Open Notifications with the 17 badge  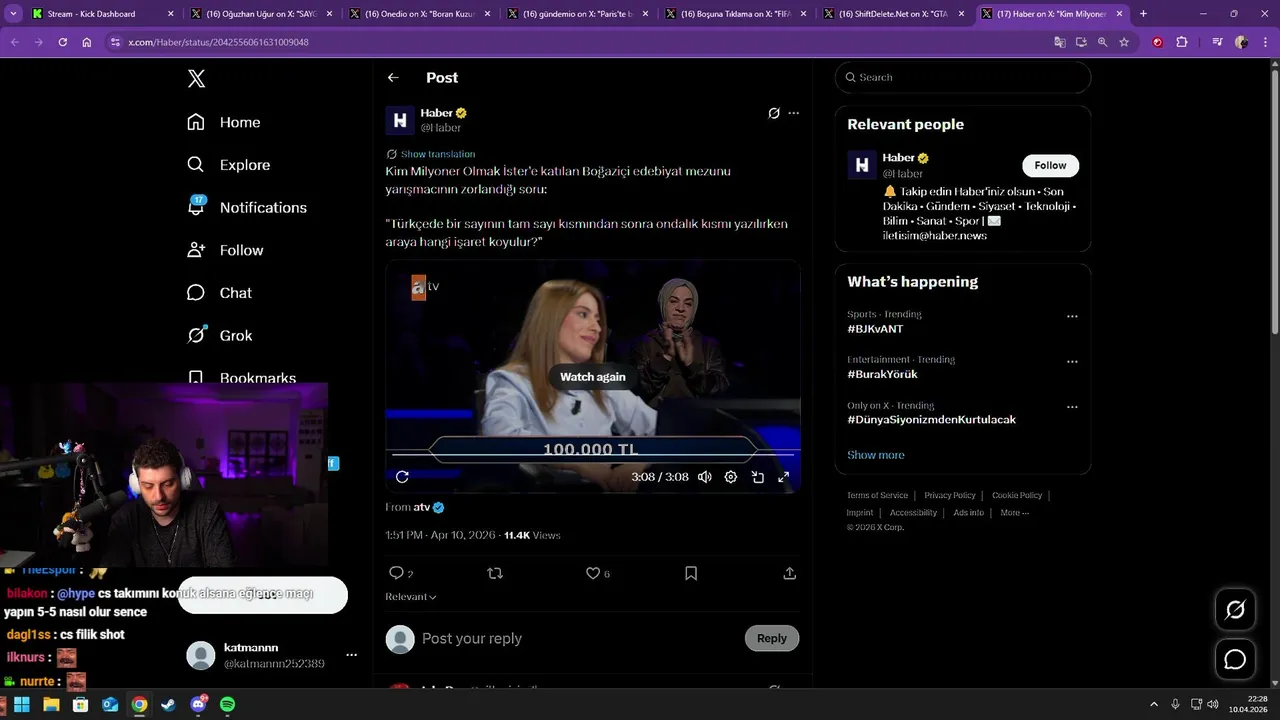pos(246,207)
